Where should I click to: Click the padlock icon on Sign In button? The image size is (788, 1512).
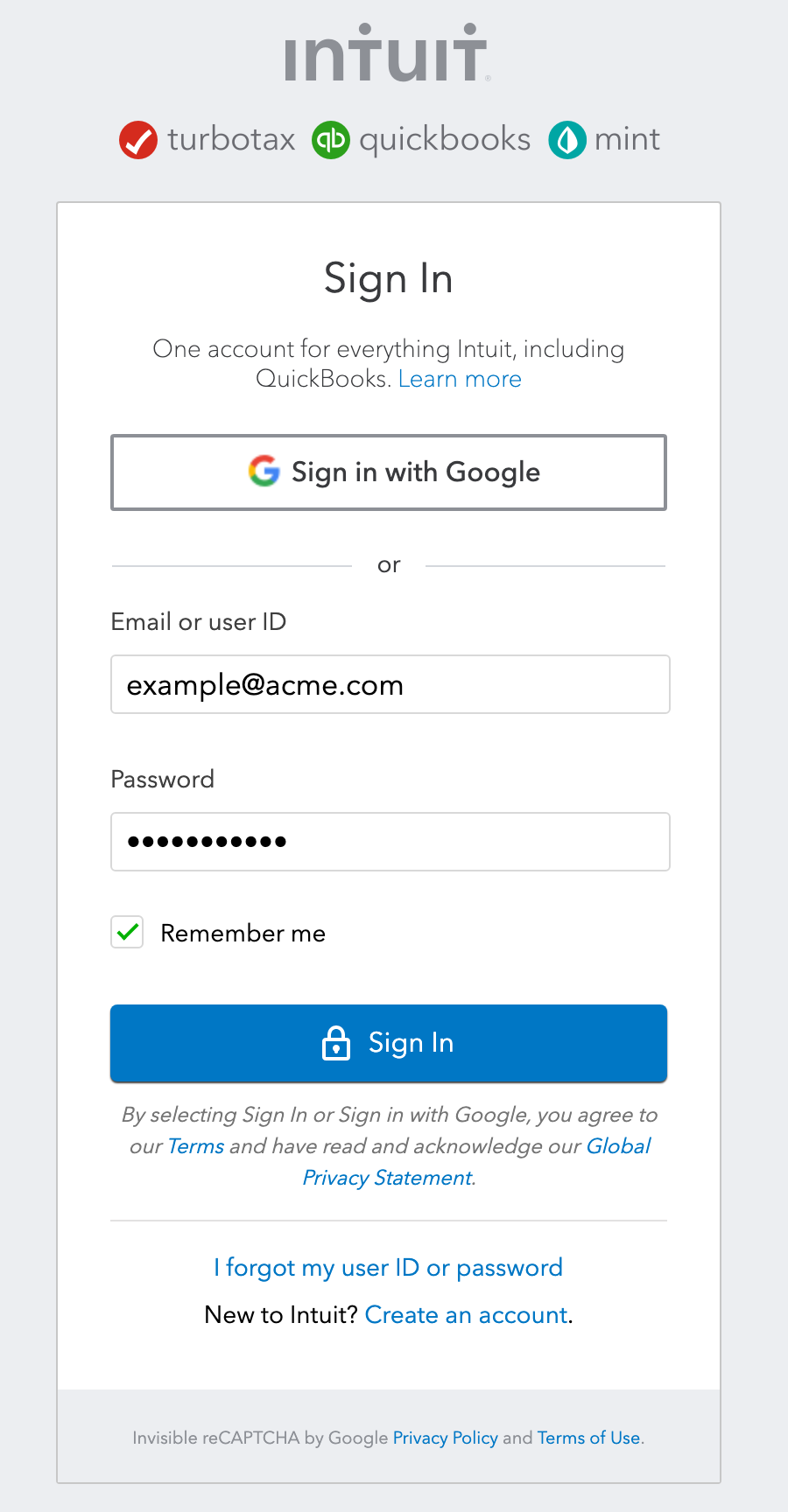click(336, 1043)
